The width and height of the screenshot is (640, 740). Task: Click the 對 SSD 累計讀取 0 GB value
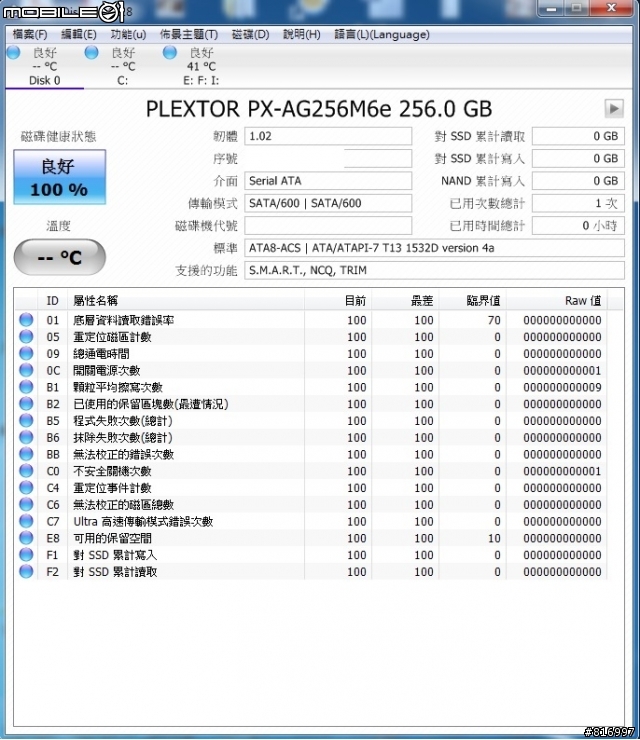578,136
